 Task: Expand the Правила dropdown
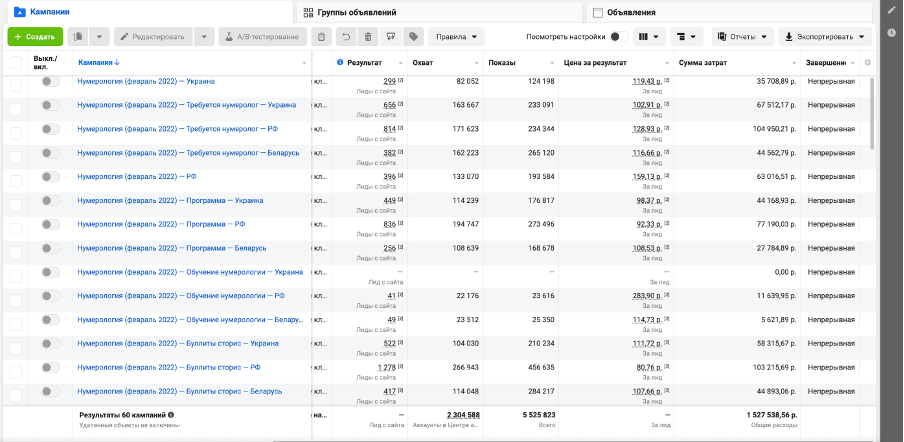[x=455, y=37]
